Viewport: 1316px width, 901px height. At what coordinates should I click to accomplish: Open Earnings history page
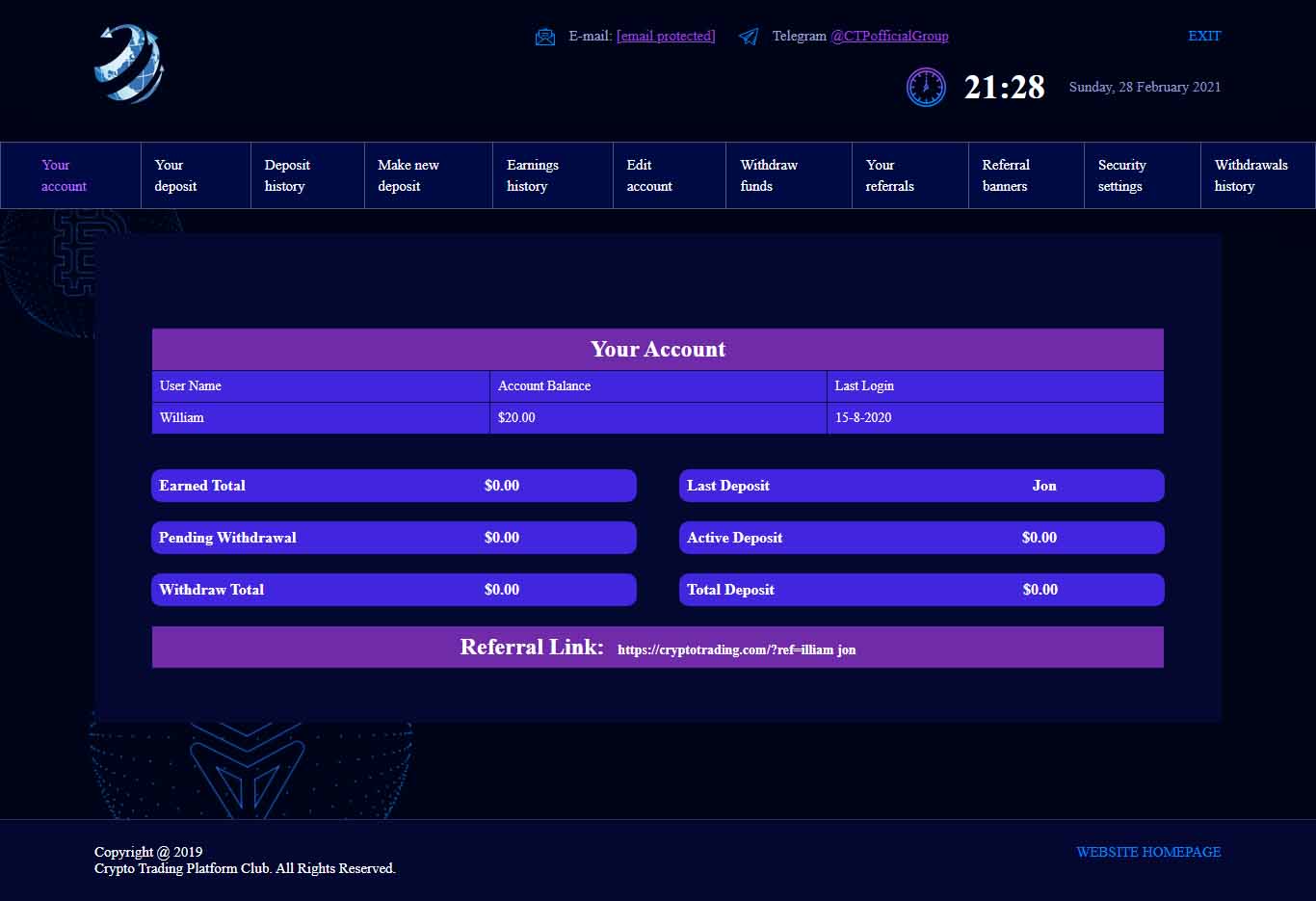[553, 175]
